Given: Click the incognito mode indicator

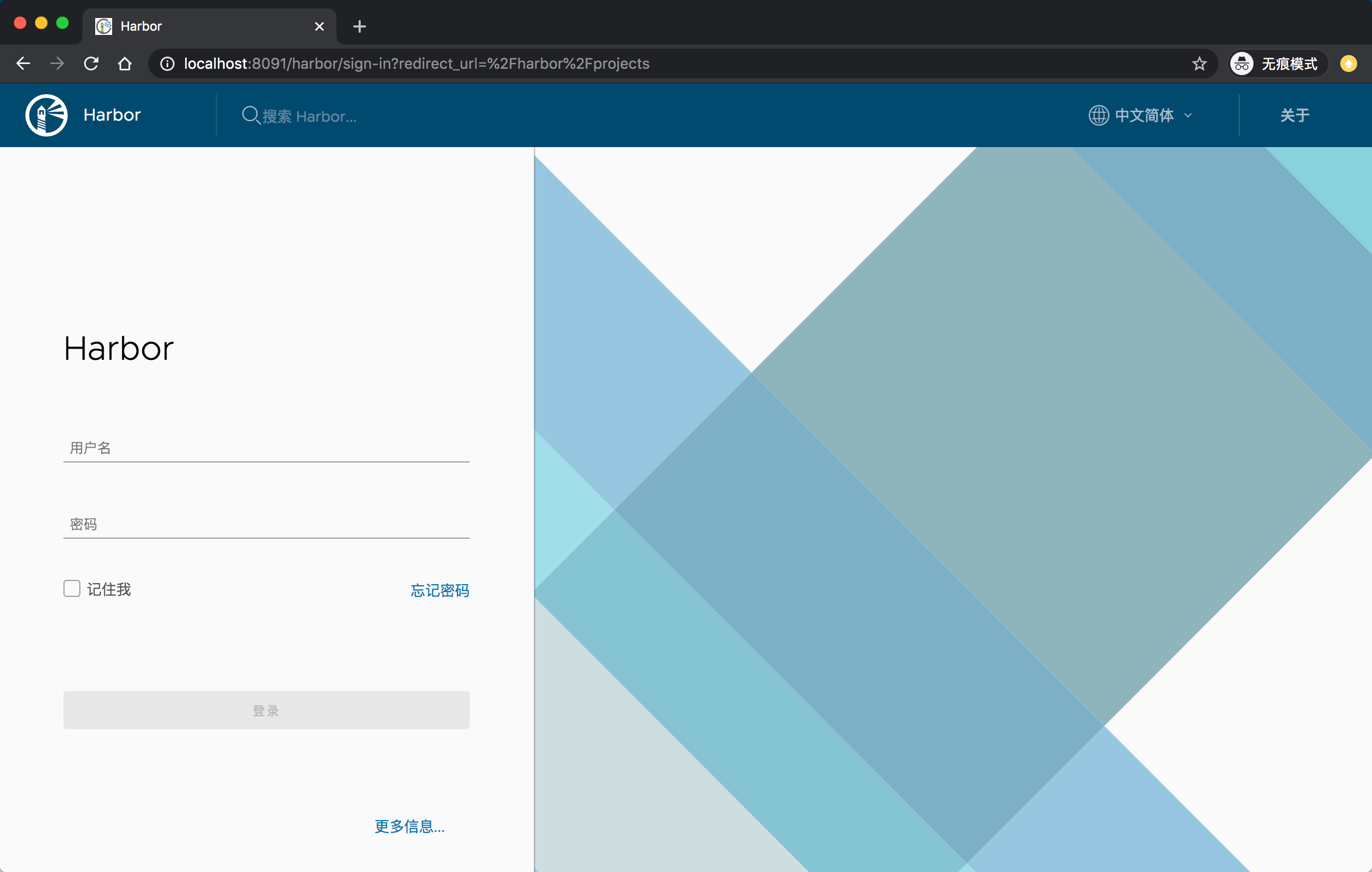Looking at the screenshot, I should point(1276,63).
